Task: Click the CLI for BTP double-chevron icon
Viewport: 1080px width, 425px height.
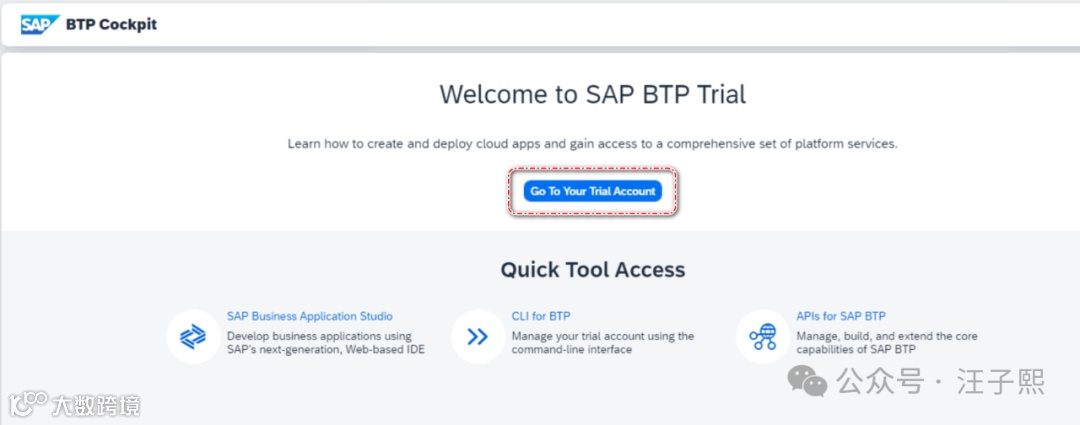Action: [477, 336]
